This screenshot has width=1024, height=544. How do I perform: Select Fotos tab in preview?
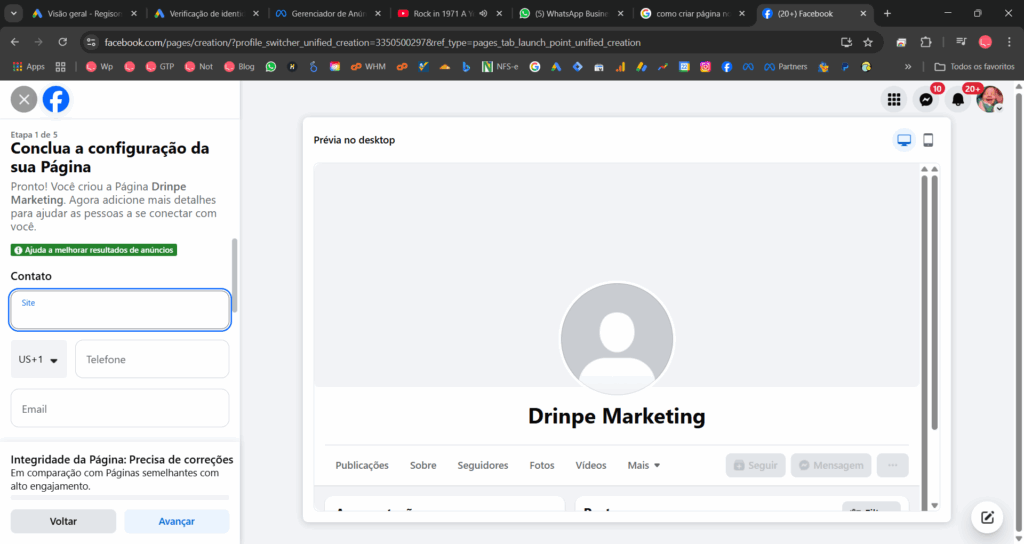[542, 465]
